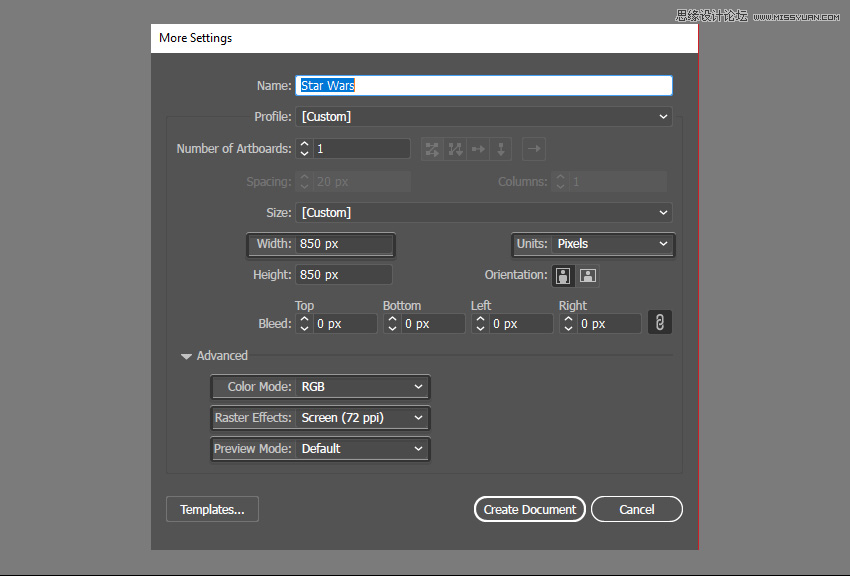Select the Grid by Row artboard arrangement icon

432,149
